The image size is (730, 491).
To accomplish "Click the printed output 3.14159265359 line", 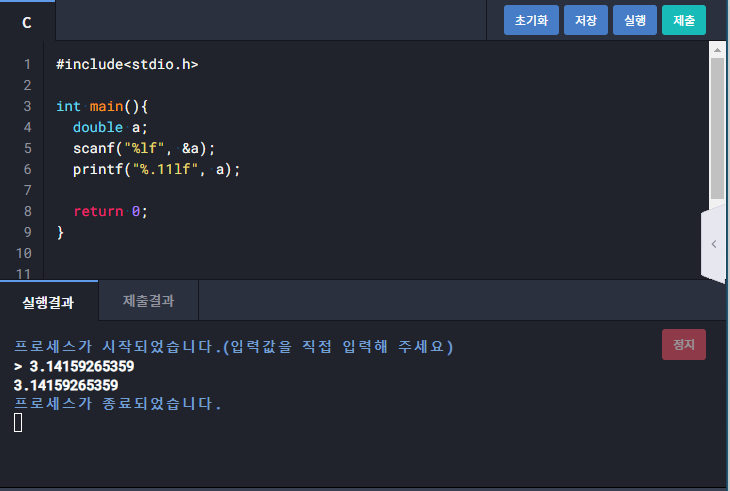I will coord(66,385).
